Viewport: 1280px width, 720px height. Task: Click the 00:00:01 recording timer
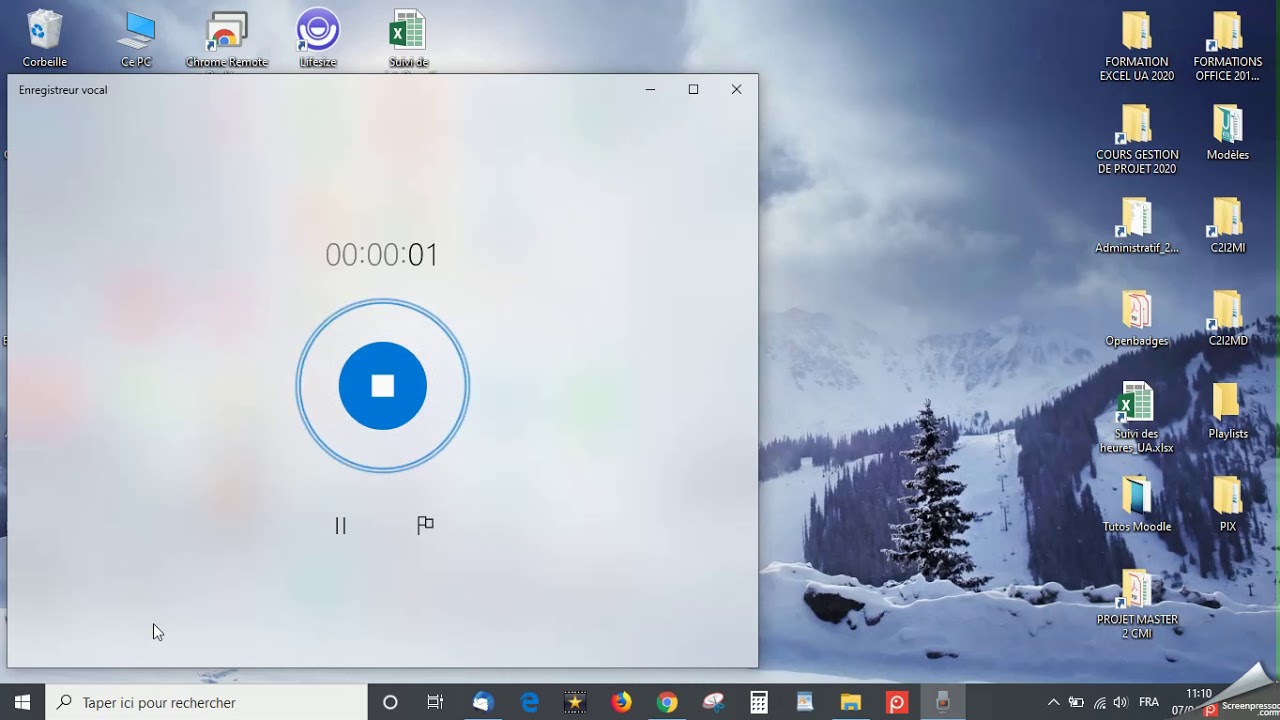(x=382, y=255)
